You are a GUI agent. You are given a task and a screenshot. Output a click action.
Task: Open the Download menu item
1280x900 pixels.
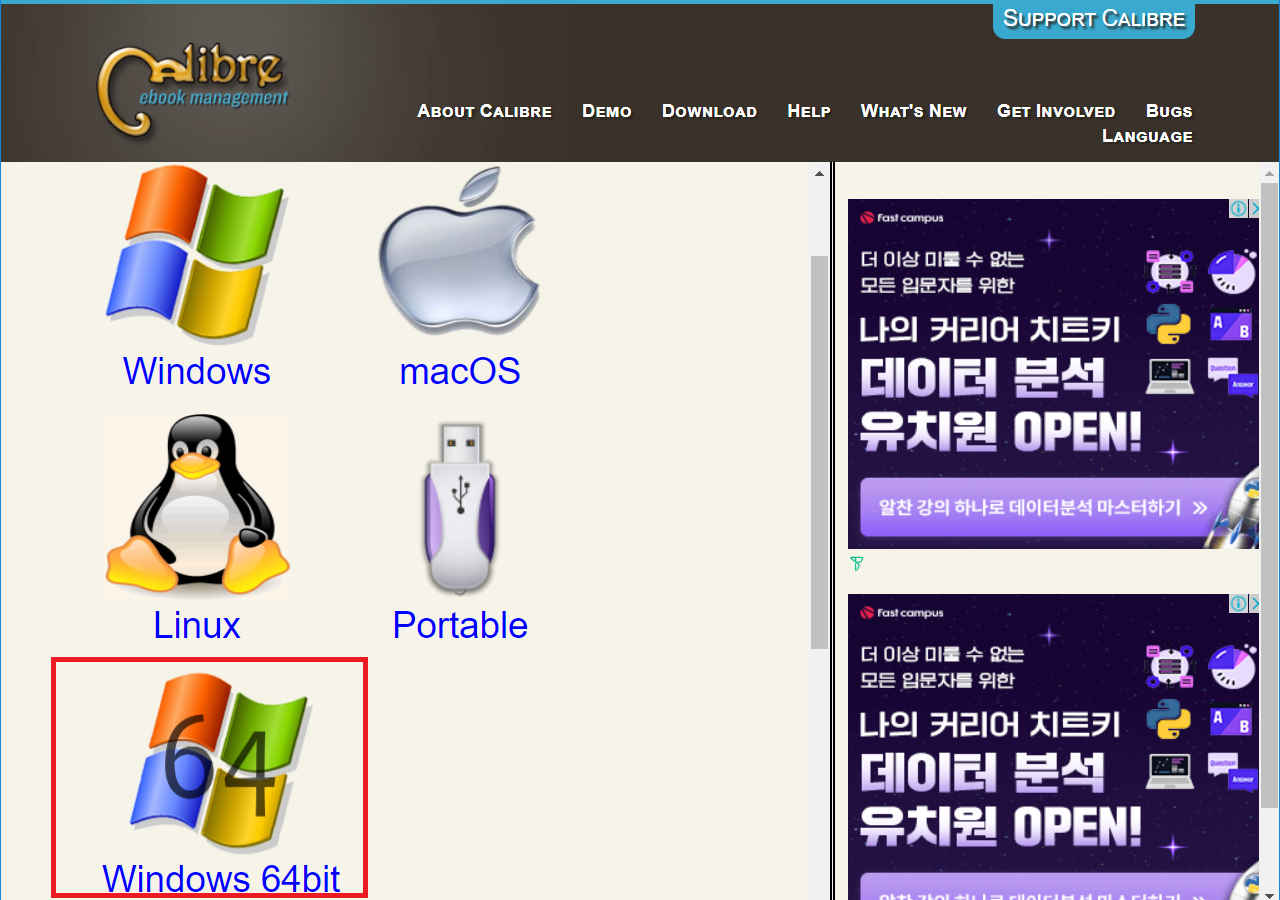tap(709, 111)
